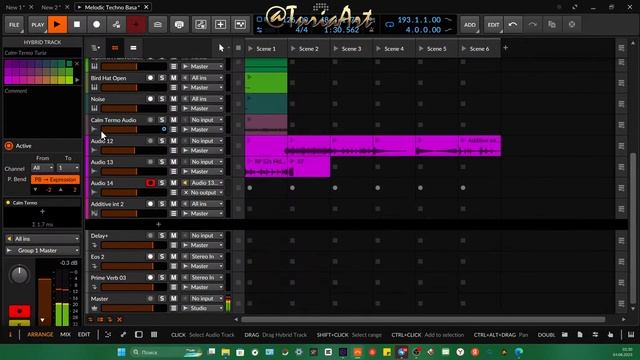Open input dropdown of Bird Hat Open
The height and width of the screenshot is (360, 640).
point(203,78)
